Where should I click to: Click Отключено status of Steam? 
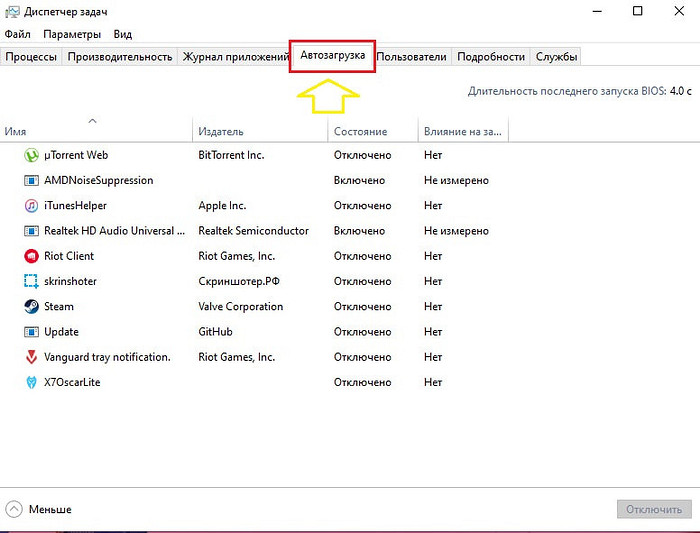362,307
